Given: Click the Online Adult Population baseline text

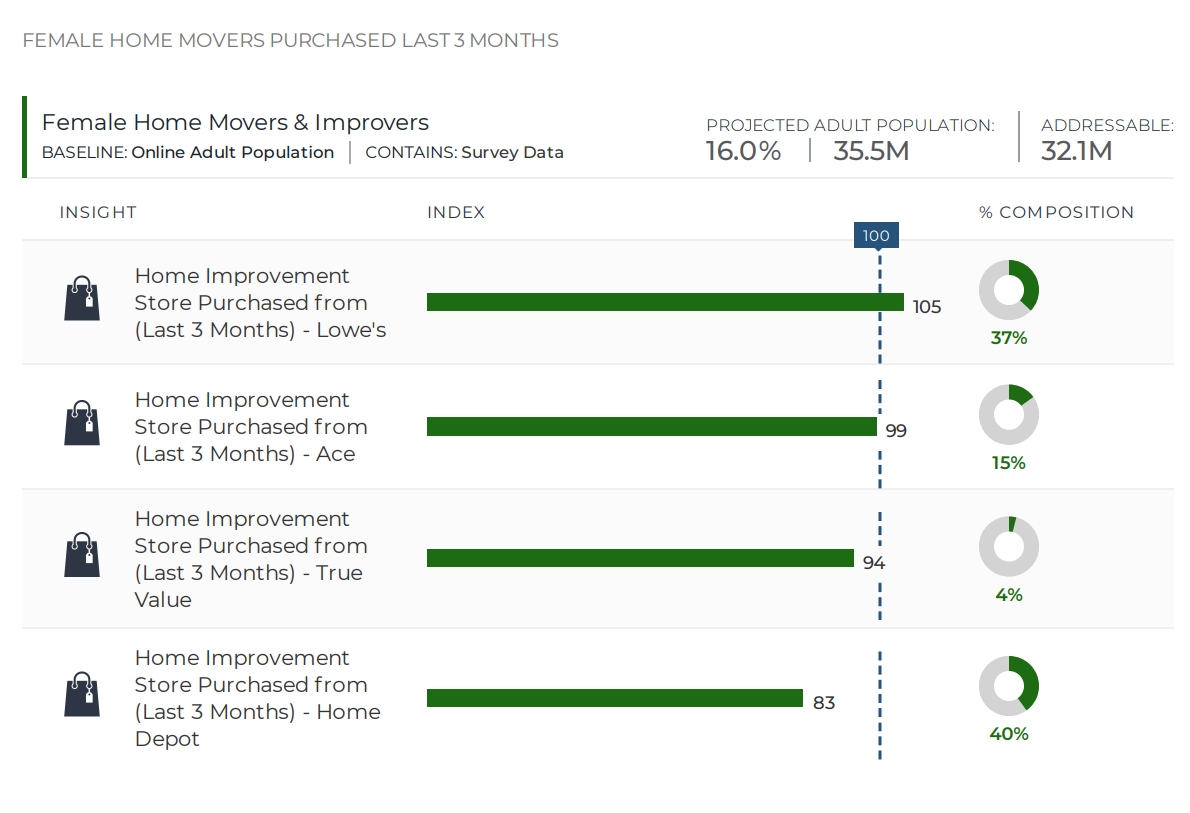Looking at the screenshot, I should 232,153.
